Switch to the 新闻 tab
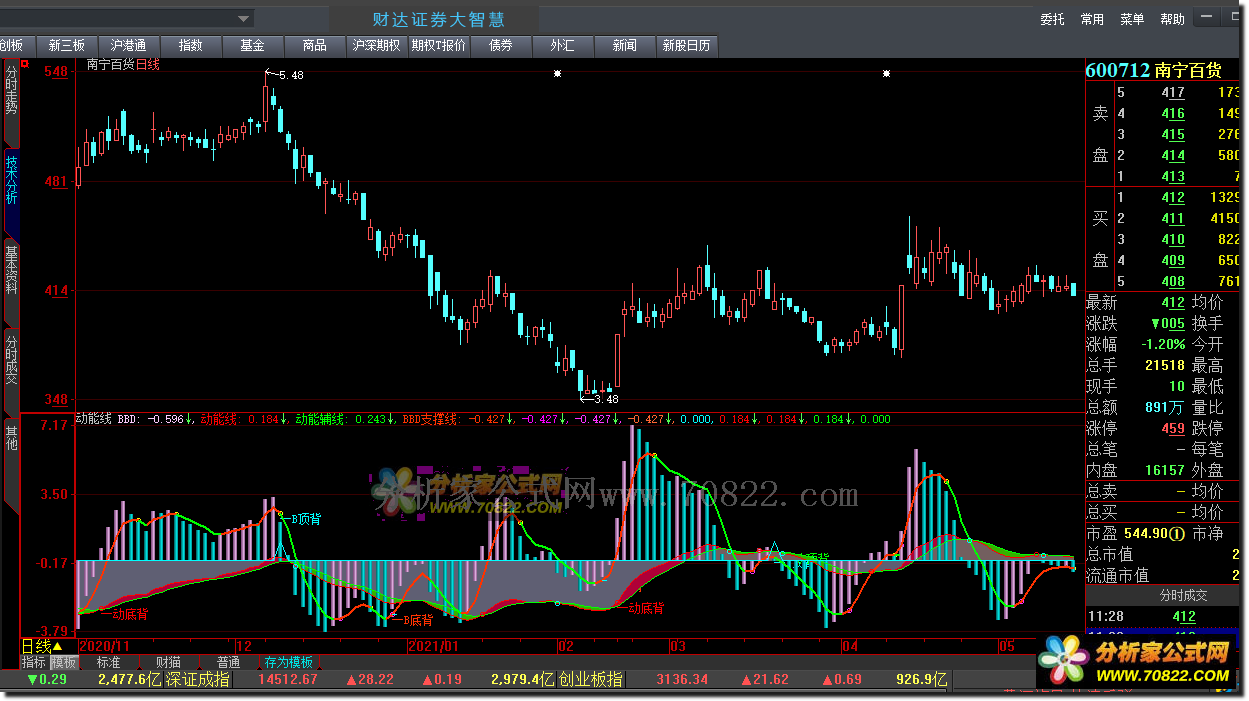The image size is (1249, 701). [x=624, y=46]
